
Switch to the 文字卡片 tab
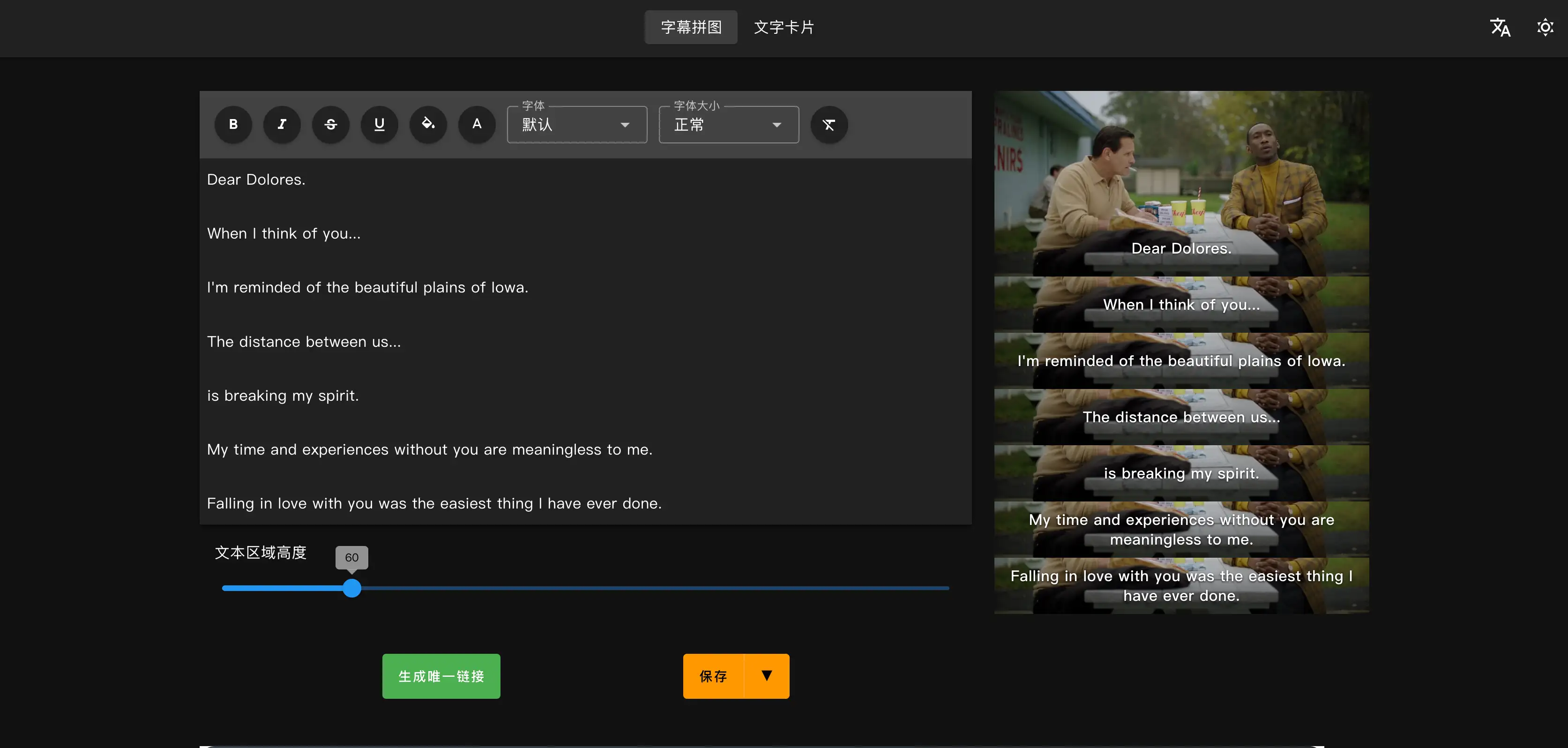784,27
